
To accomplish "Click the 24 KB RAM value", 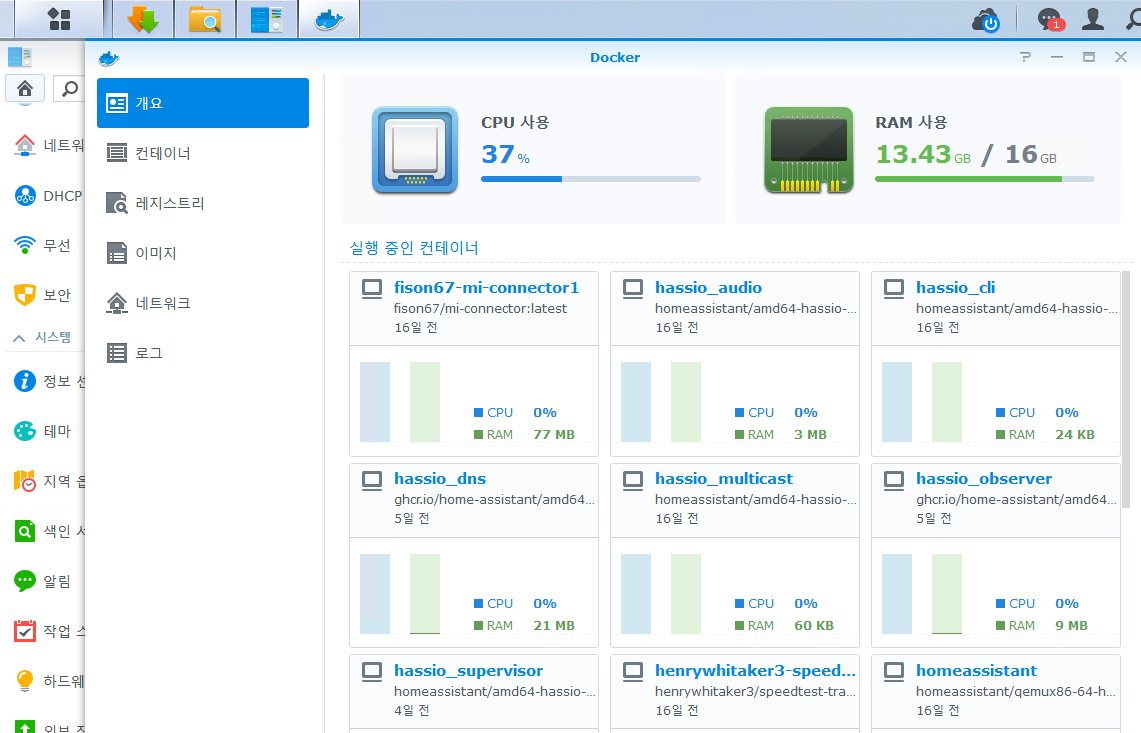I will (1075, 435).
